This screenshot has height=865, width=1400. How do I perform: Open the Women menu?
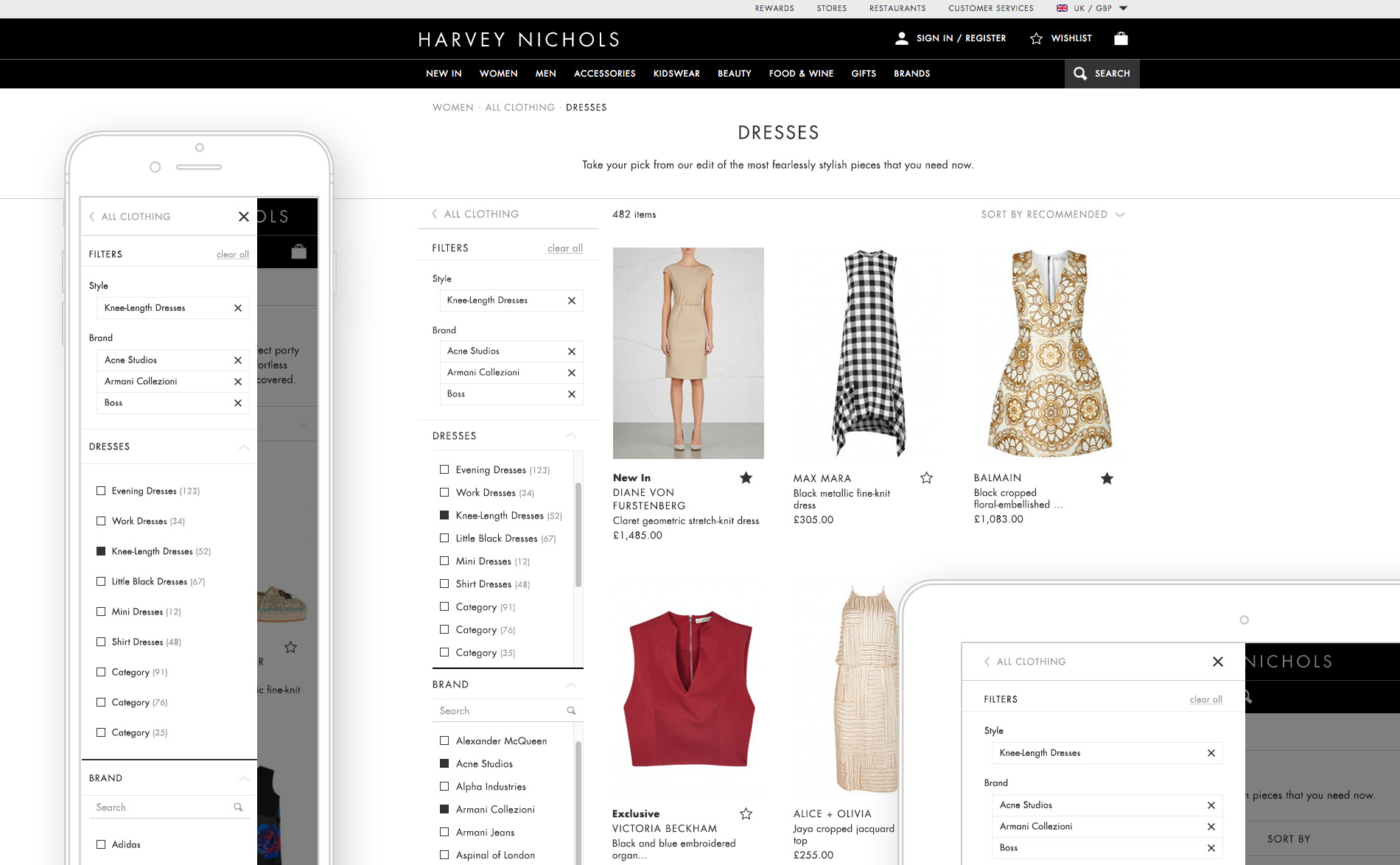[x=499, y=74]
